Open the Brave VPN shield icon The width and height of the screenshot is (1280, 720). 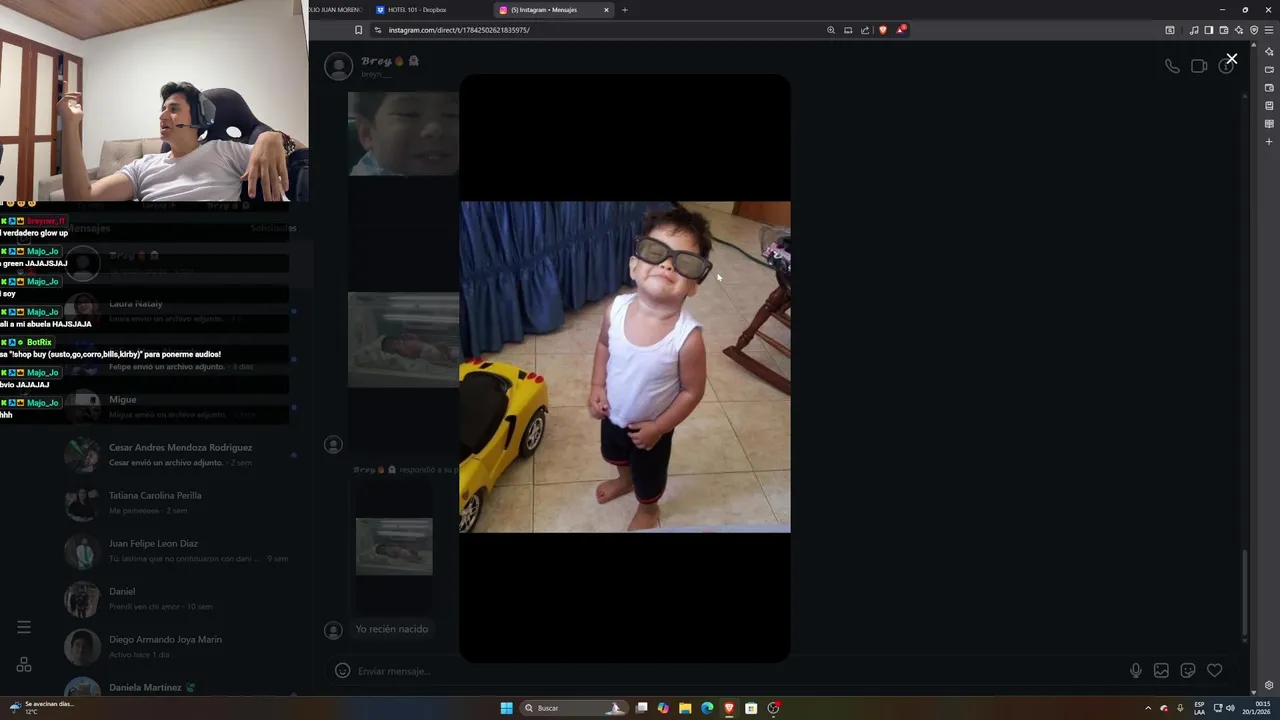click(x=1254, y=30)
